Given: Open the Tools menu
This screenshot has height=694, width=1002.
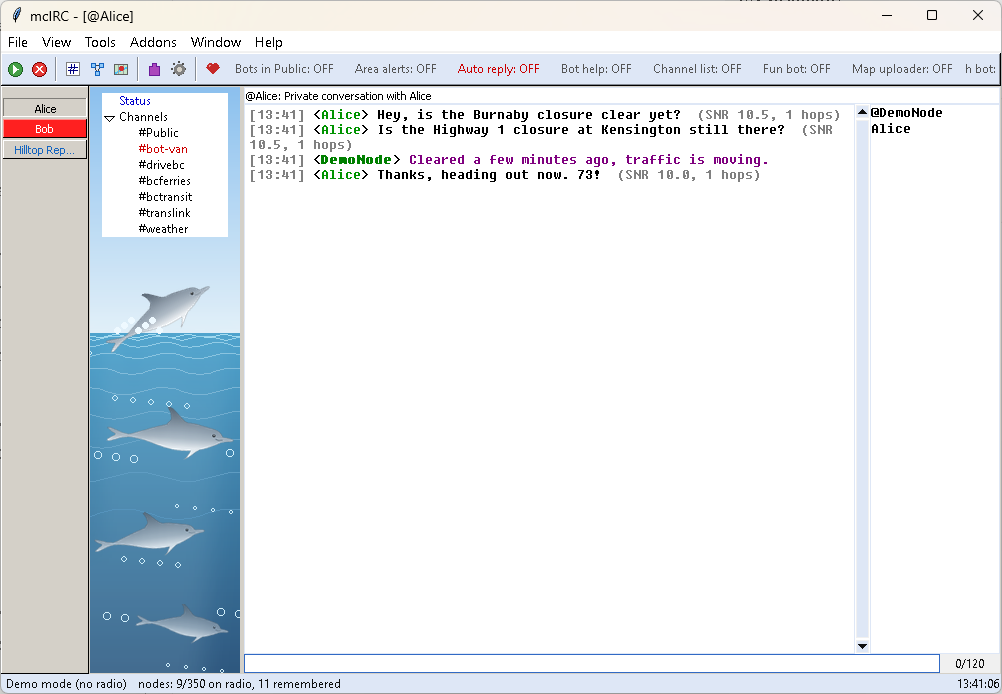Looking at the screenshot, I should coord(100,42).
